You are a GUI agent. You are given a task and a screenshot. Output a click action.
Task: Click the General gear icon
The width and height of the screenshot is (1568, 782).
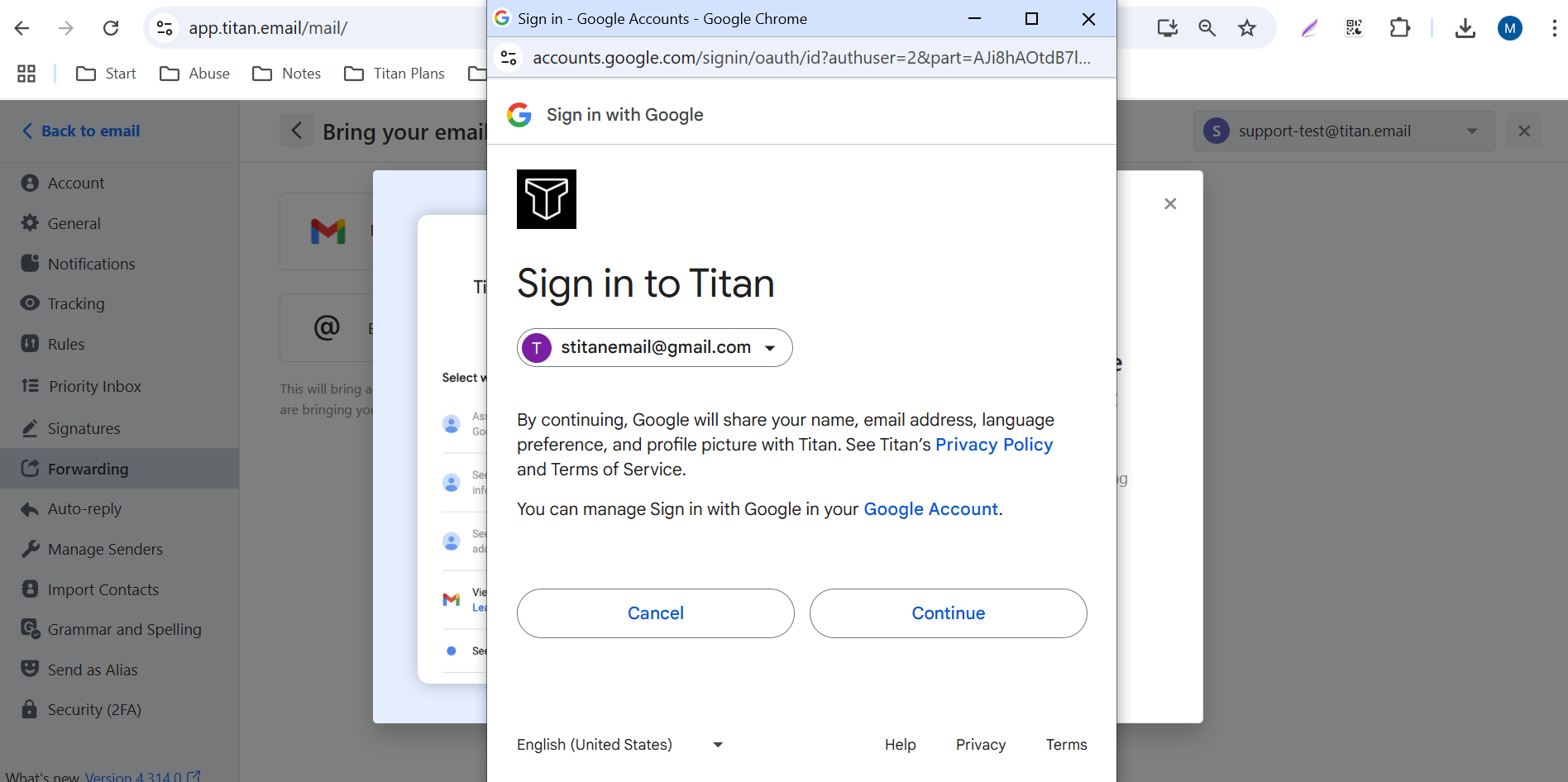[30, 222]
